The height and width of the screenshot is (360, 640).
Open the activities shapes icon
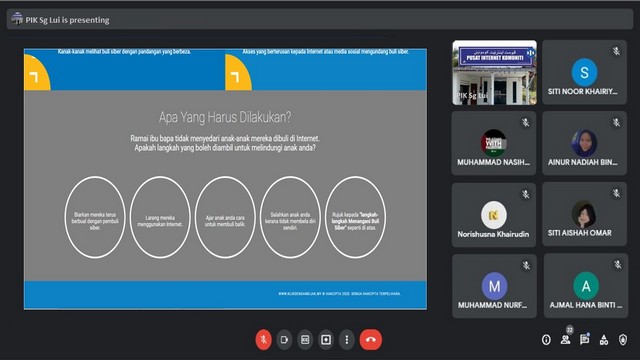coord(604,340)
